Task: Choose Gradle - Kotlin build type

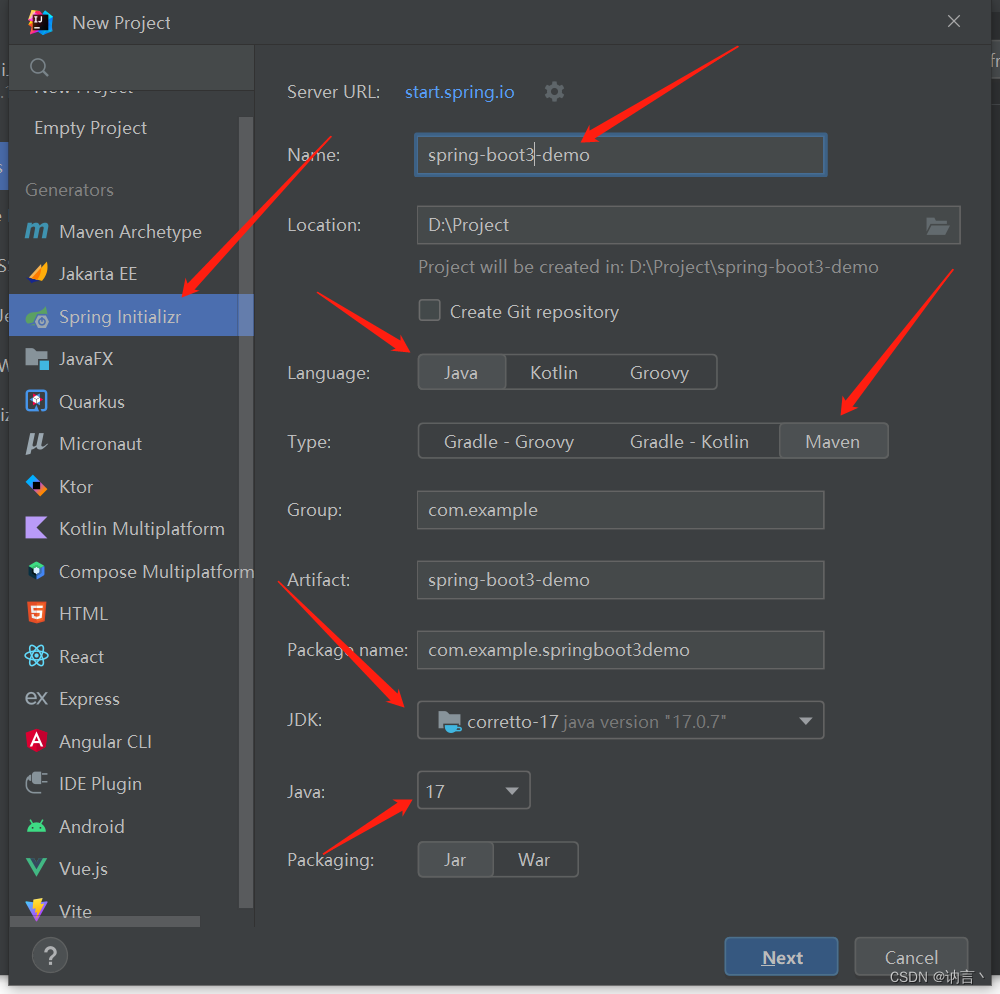Action: [x=689, y=441]
